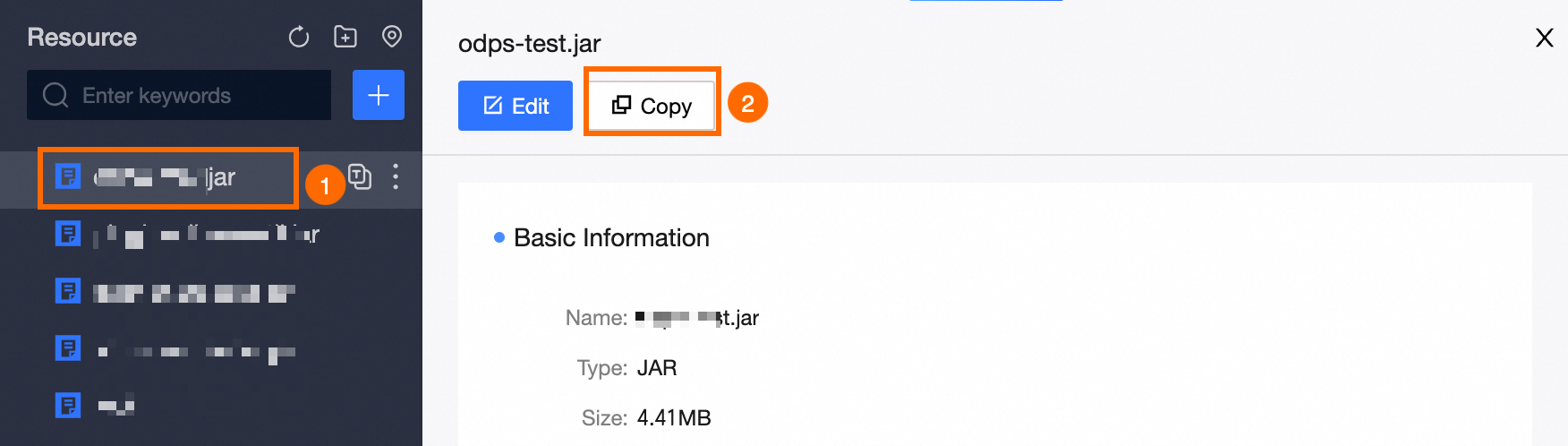This screenshot has height=446, width=1568.
Task: Type in the Enter keywords search field
Action: (x=197, y=95)
